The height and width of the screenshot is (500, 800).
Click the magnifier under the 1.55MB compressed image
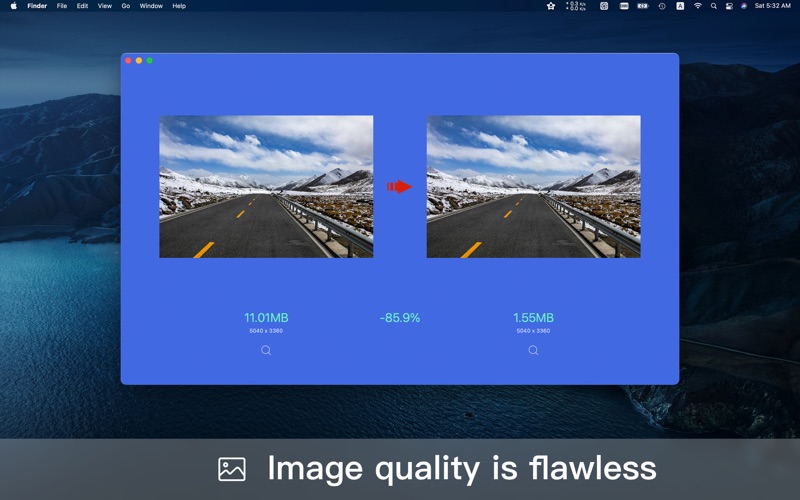pos(533,350)
